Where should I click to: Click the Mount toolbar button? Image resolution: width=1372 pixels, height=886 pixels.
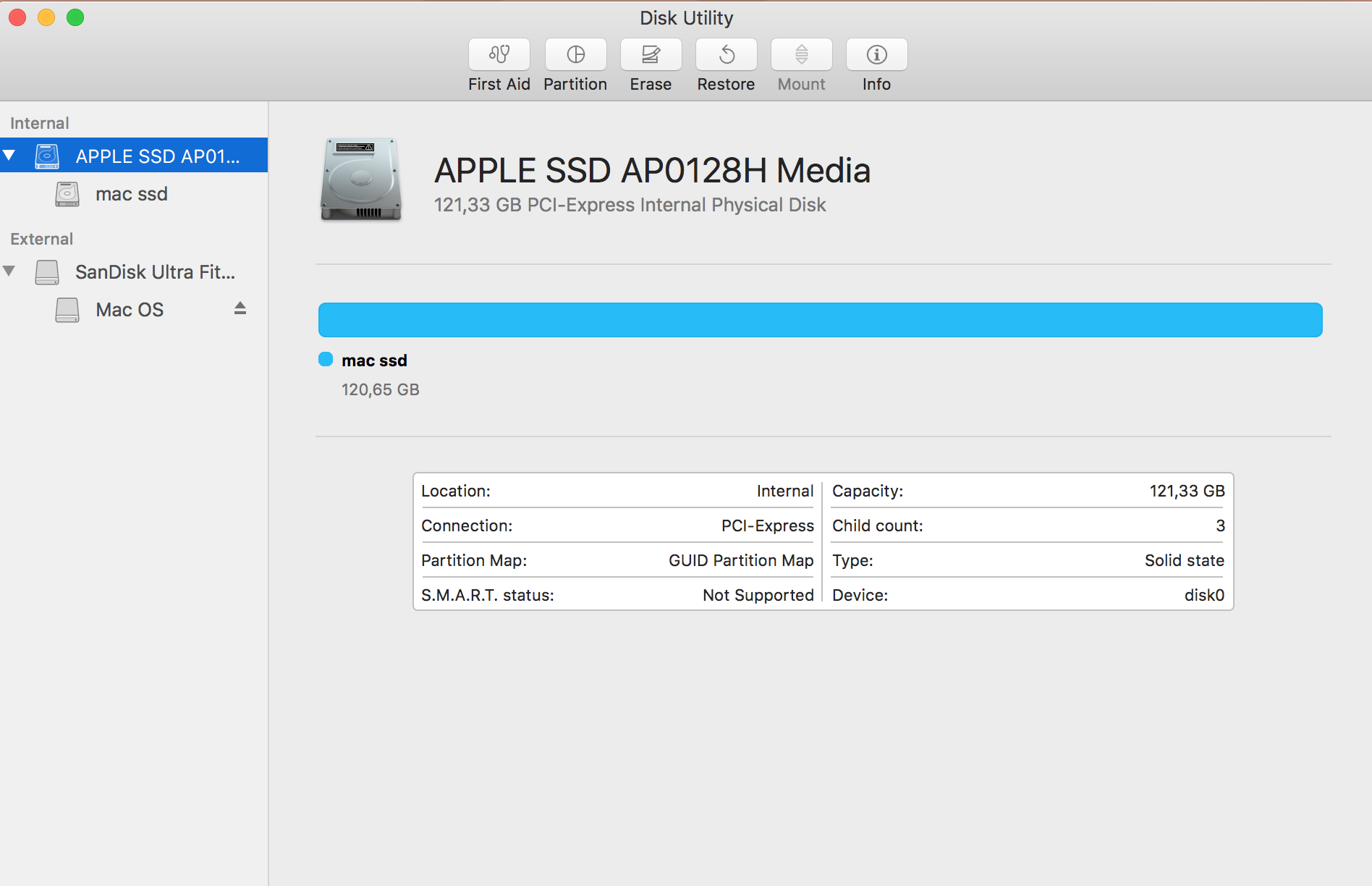point(801,54)
